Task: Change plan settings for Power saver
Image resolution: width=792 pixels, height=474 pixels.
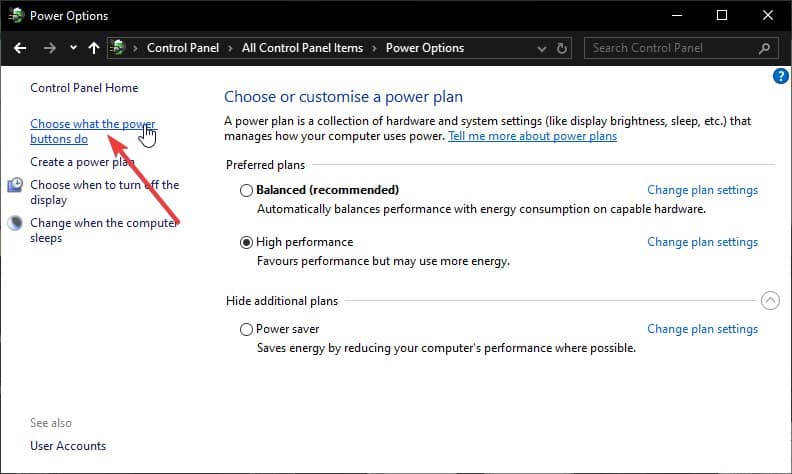Action: (x=703, y=329)
